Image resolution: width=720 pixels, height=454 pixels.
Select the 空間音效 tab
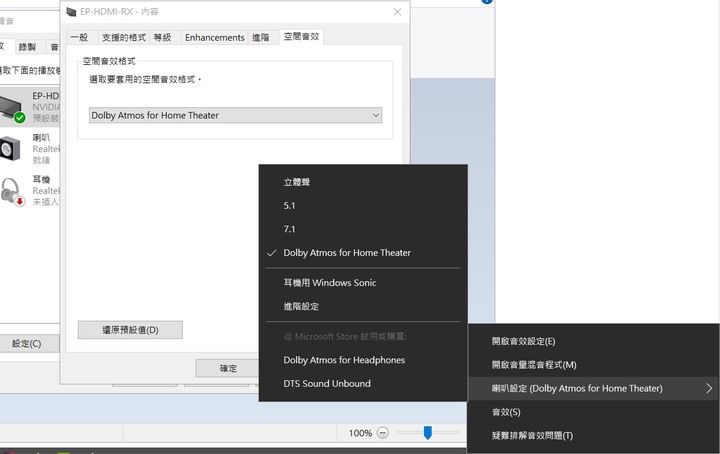click(x=301, y=37)
